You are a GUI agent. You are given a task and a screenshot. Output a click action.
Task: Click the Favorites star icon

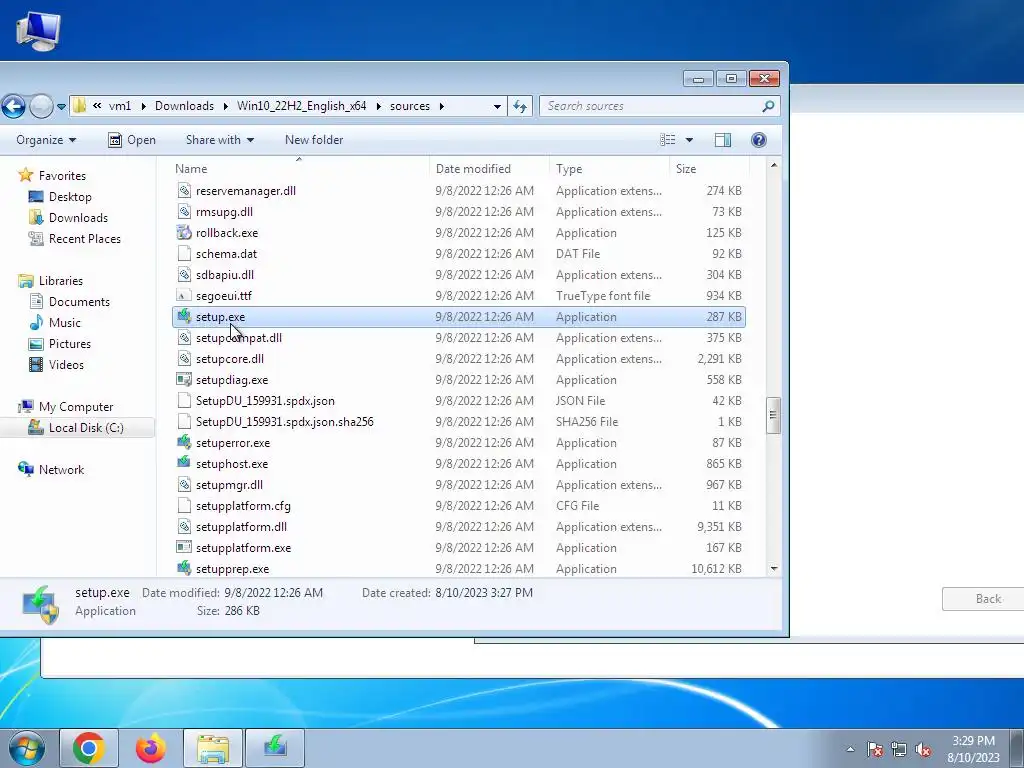[25, 175]
